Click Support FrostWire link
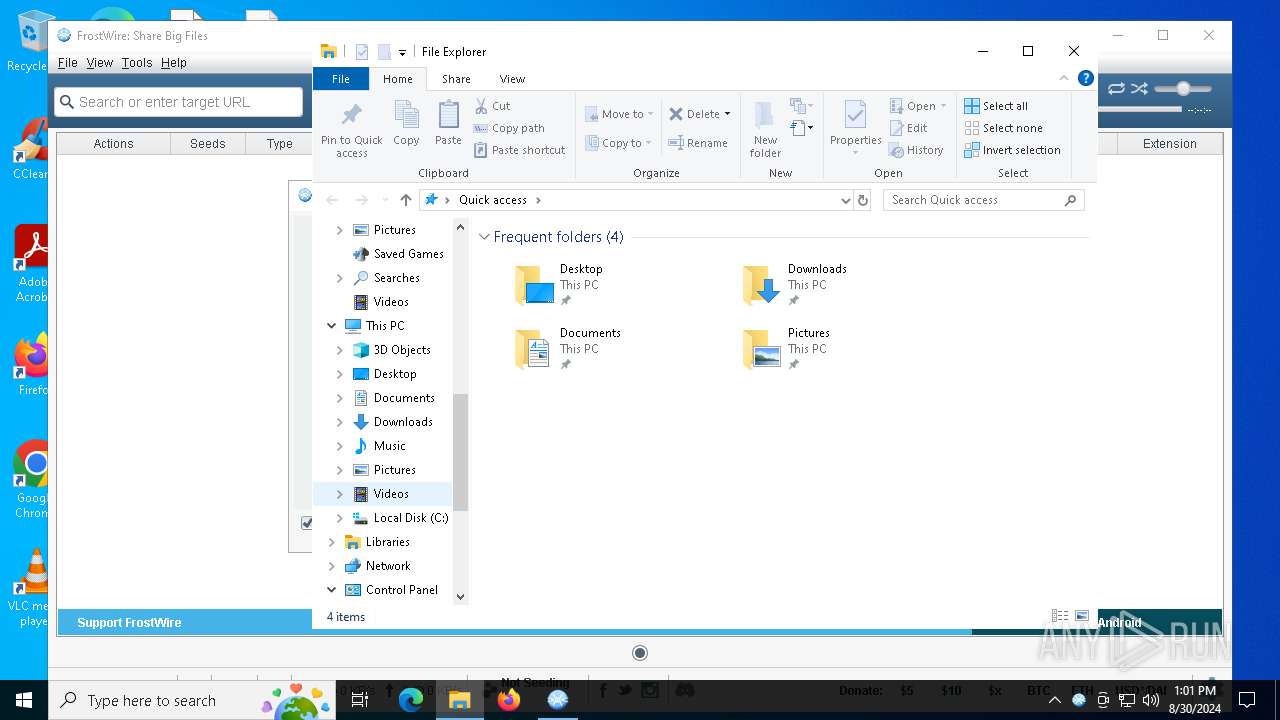 [129, 622]
